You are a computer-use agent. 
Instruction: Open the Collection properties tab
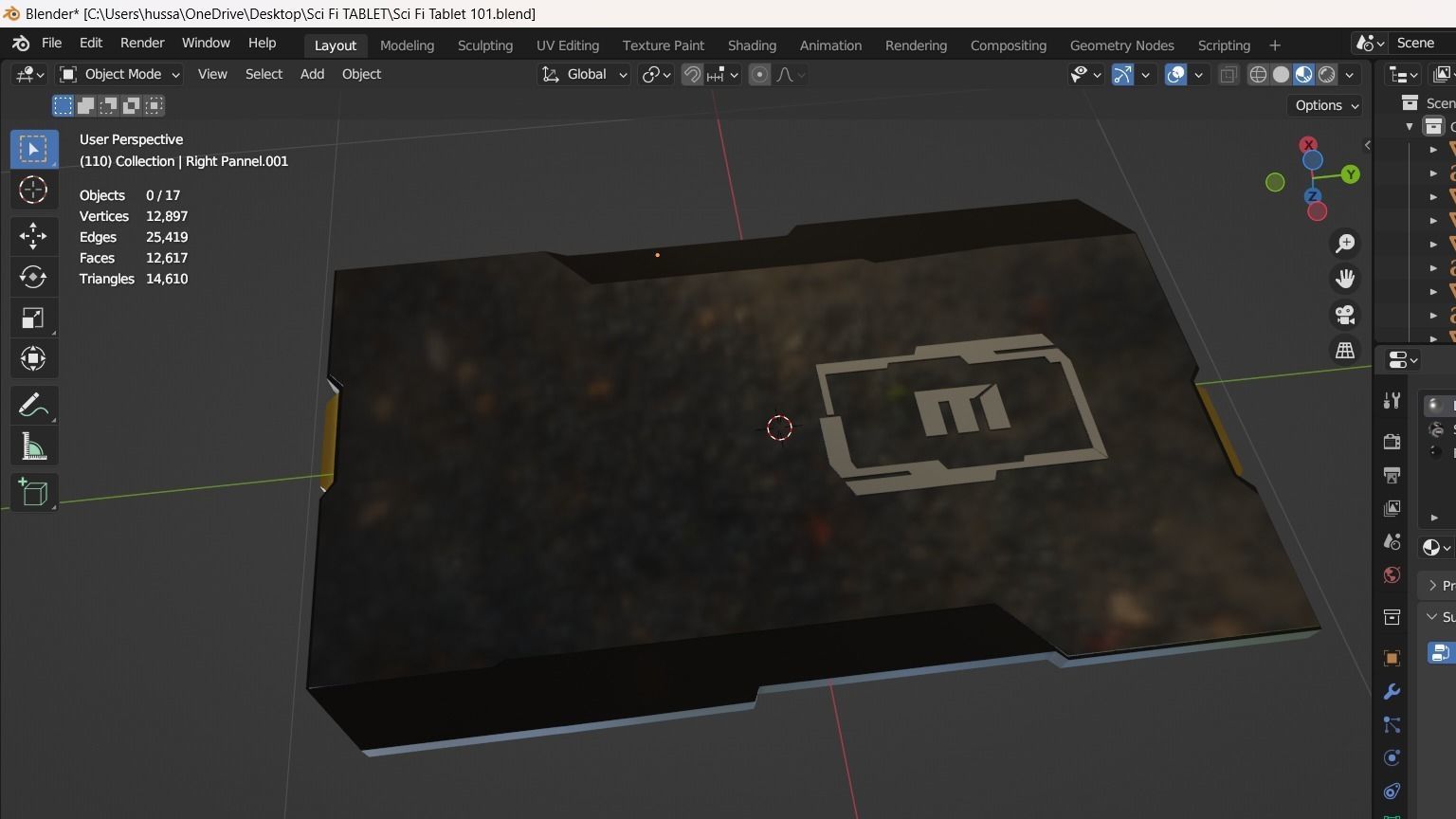[1392, 617]
